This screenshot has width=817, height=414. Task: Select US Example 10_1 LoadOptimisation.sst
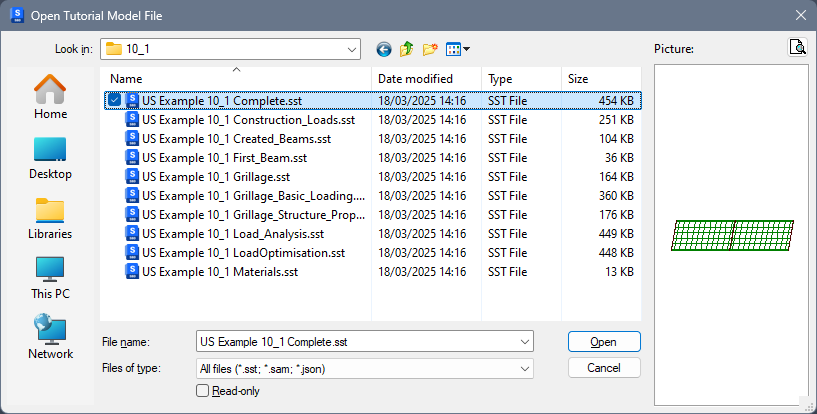click(243, 253)
